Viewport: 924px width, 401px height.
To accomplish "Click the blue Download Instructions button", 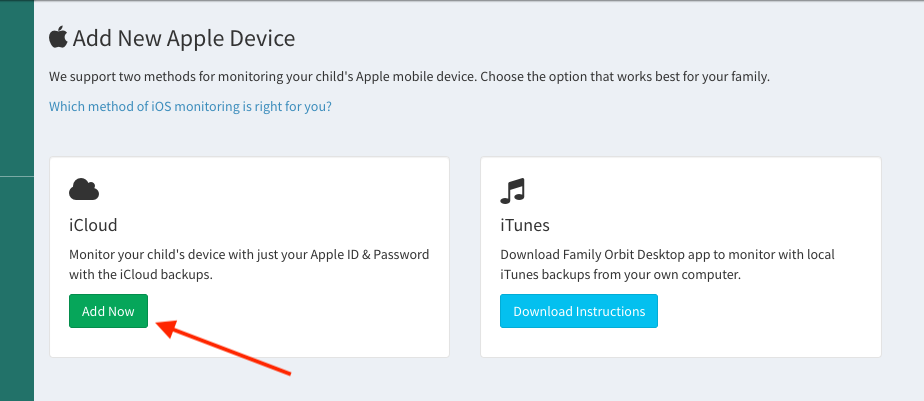I will click(579, 311).
